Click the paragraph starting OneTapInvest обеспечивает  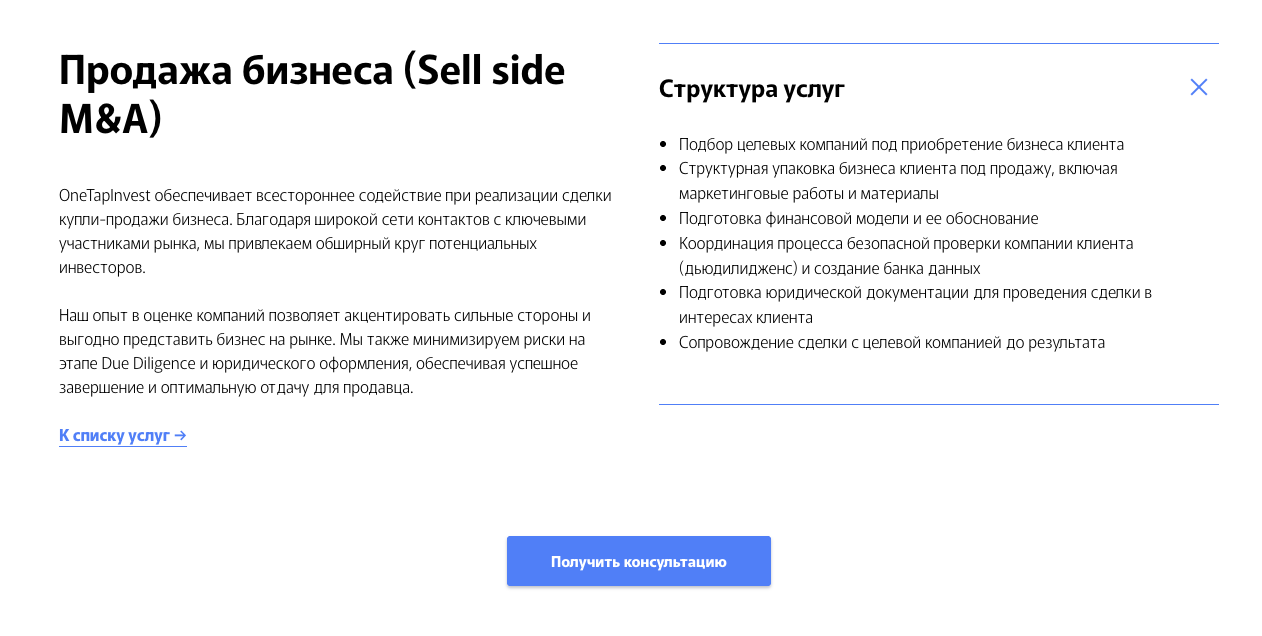(335, 231)
